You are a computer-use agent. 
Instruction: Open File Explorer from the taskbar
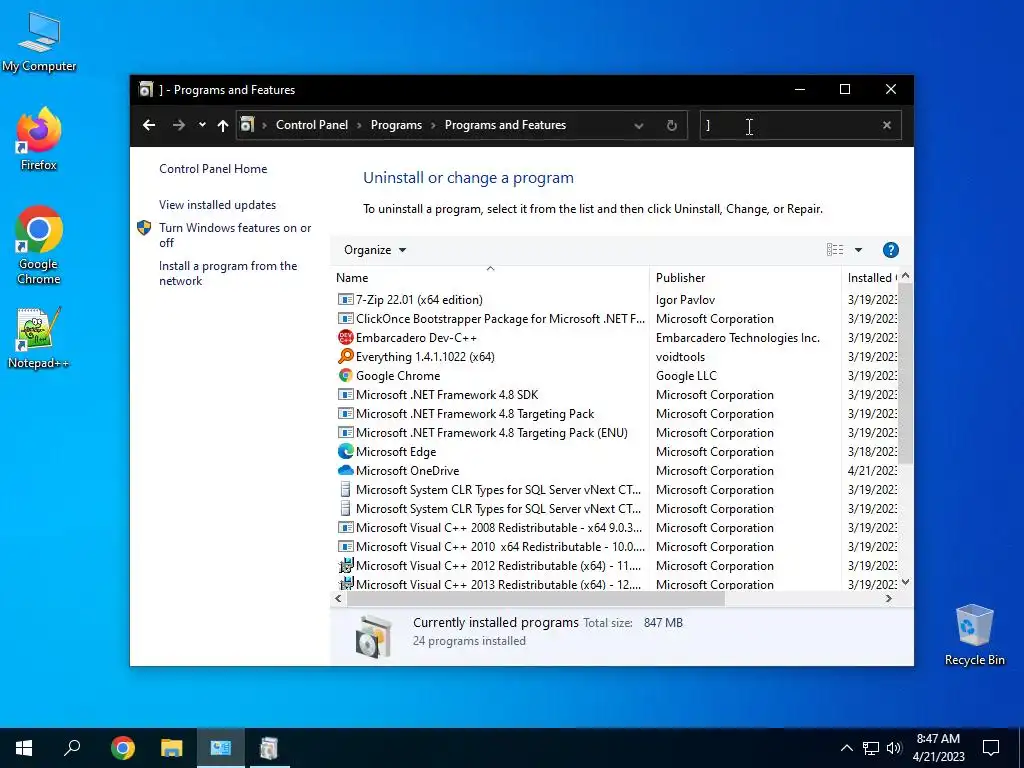click(x=171, y=748)
